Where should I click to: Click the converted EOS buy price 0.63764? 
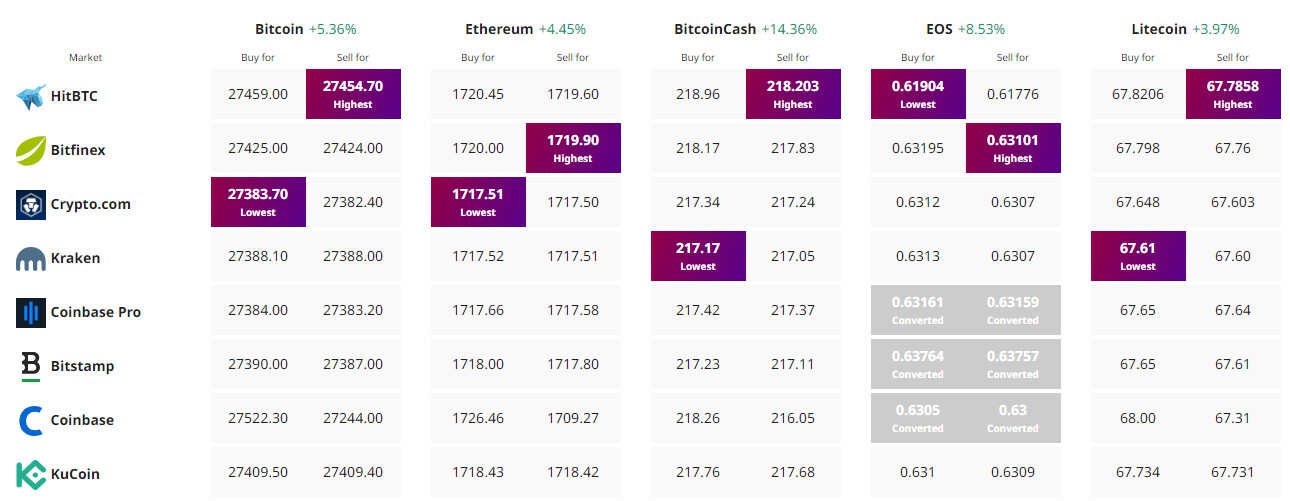[917, 364]
